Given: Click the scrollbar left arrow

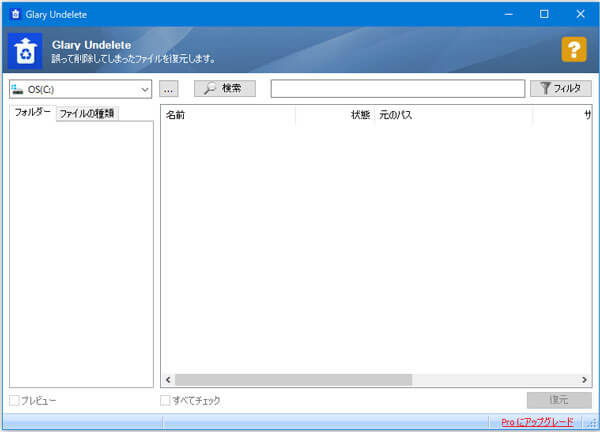Looking at the screenshot, I should (x=168, y=380).
